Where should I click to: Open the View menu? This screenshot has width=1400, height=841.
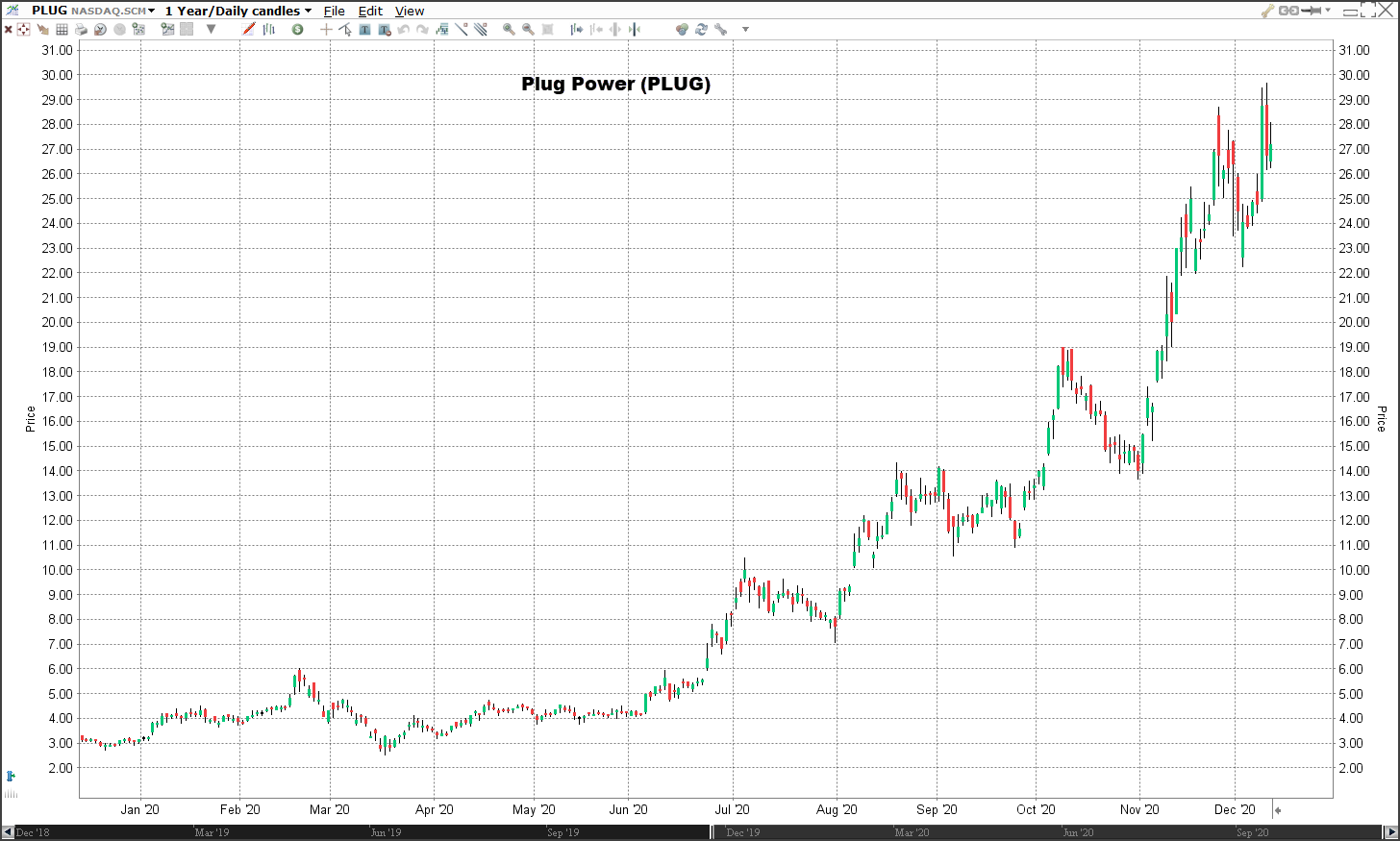point(410,12)
